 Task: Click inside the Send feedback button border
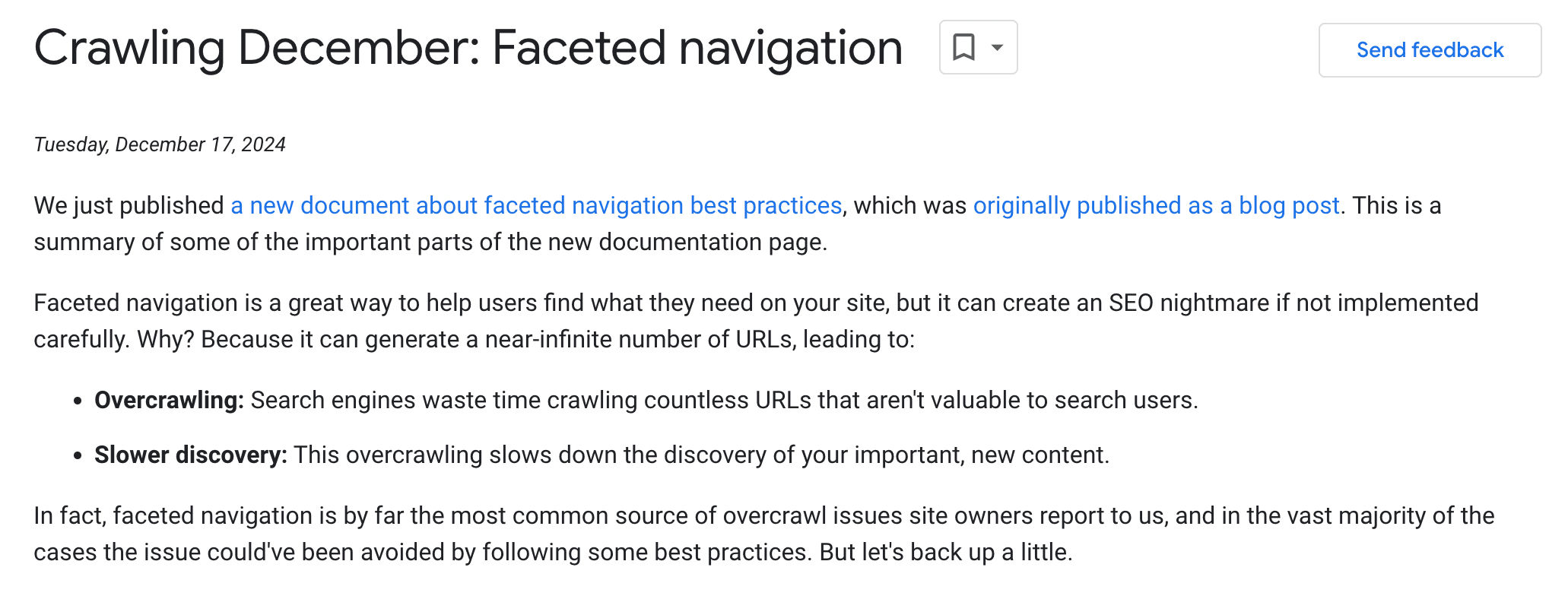click(x=1429, y=50)
